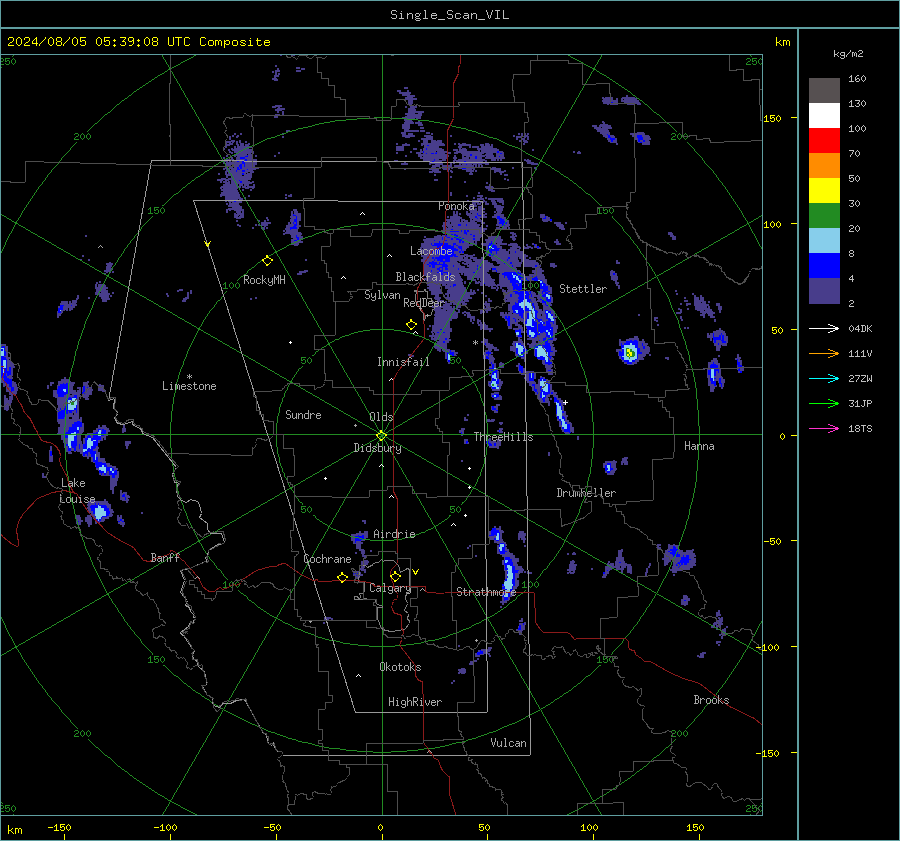Choose the green 31JP arrow symbol
Image resolution: width=900 pixels, height=841 pixels.
pyautogui.click(x=824, y=404)
